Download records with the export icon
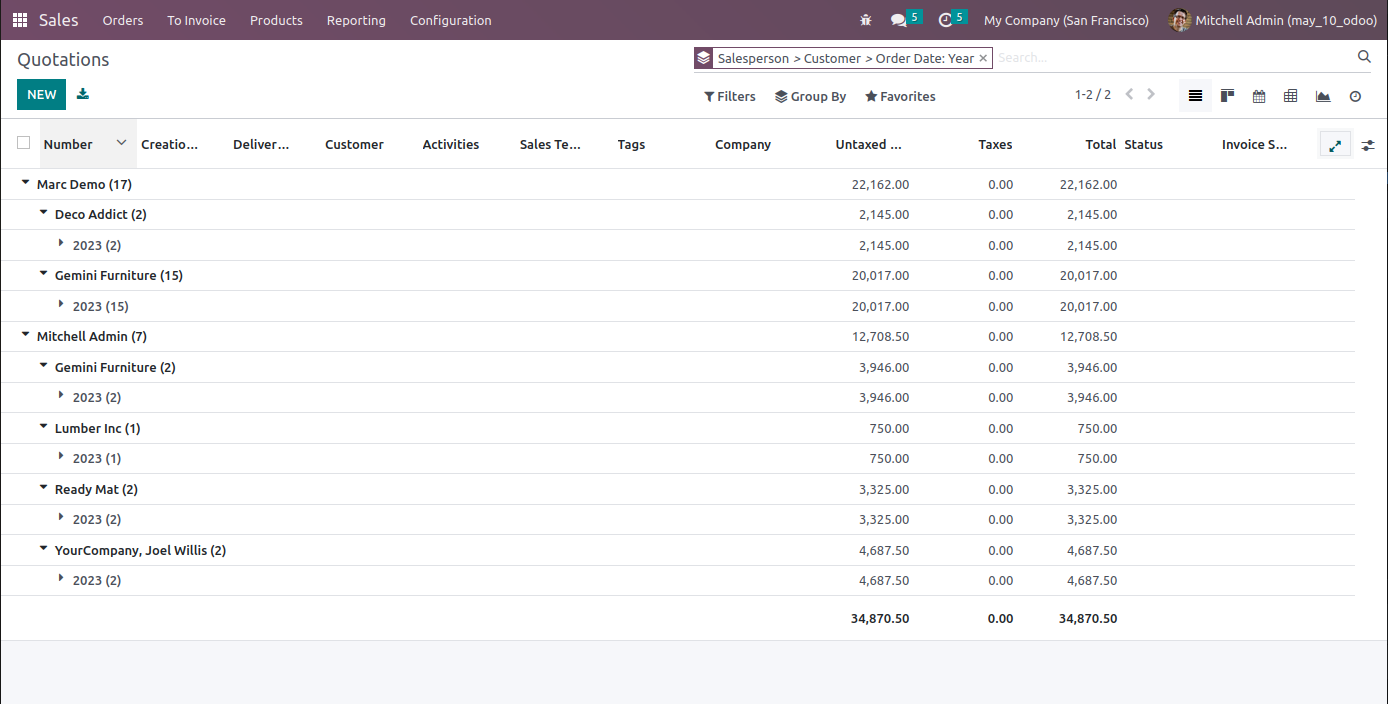 click(83, 94)
